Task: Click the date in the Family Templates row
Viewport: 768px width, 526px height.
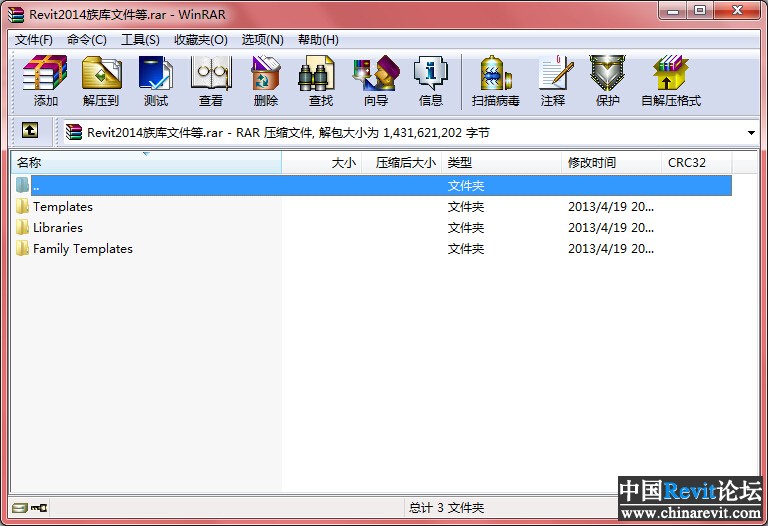Action: (x=611, y=249)
